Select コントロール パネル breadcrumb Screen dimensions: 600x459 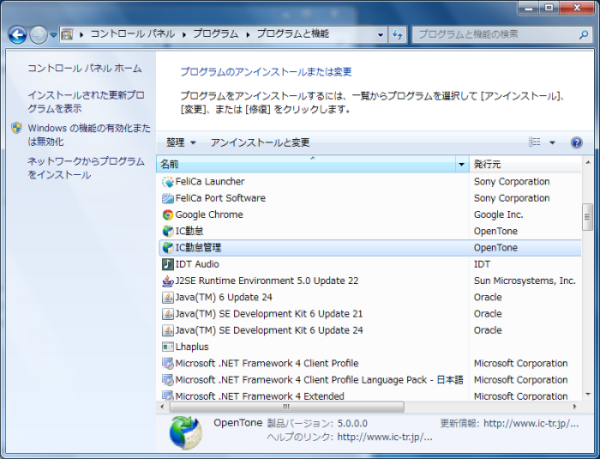point(133,34)
